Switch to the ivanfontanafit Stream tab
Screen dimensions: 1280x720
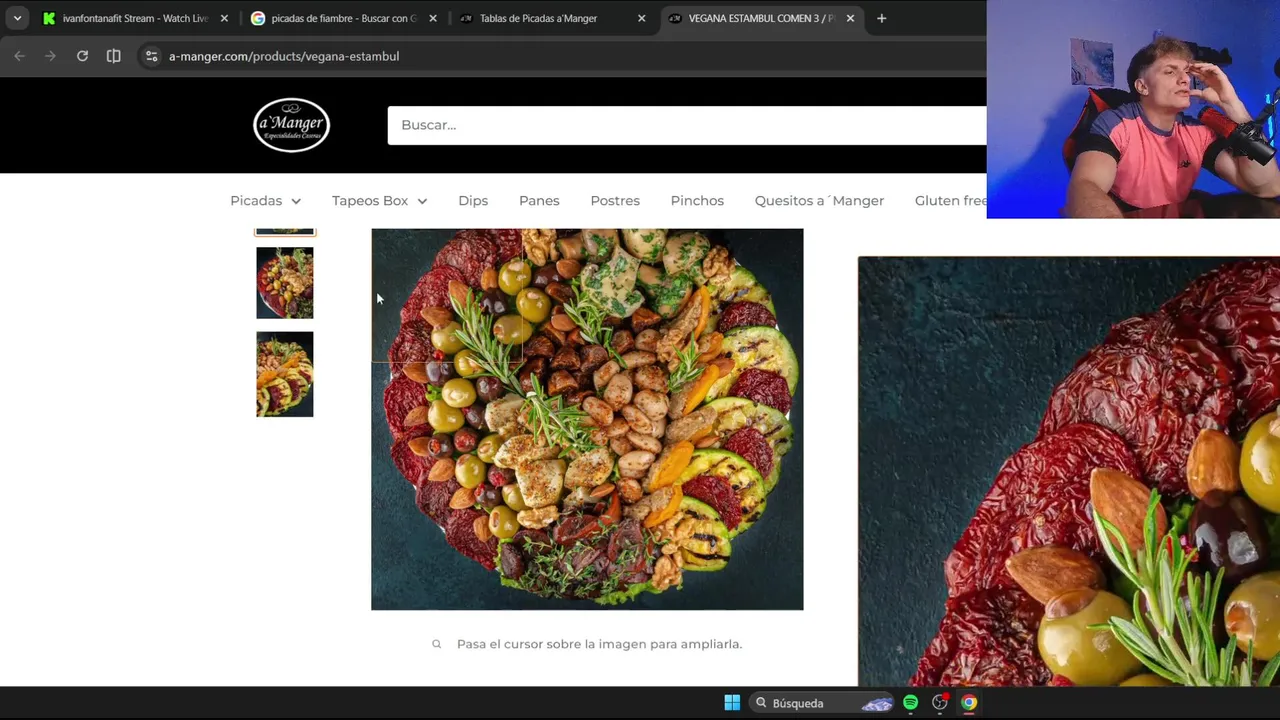(135, 18)
